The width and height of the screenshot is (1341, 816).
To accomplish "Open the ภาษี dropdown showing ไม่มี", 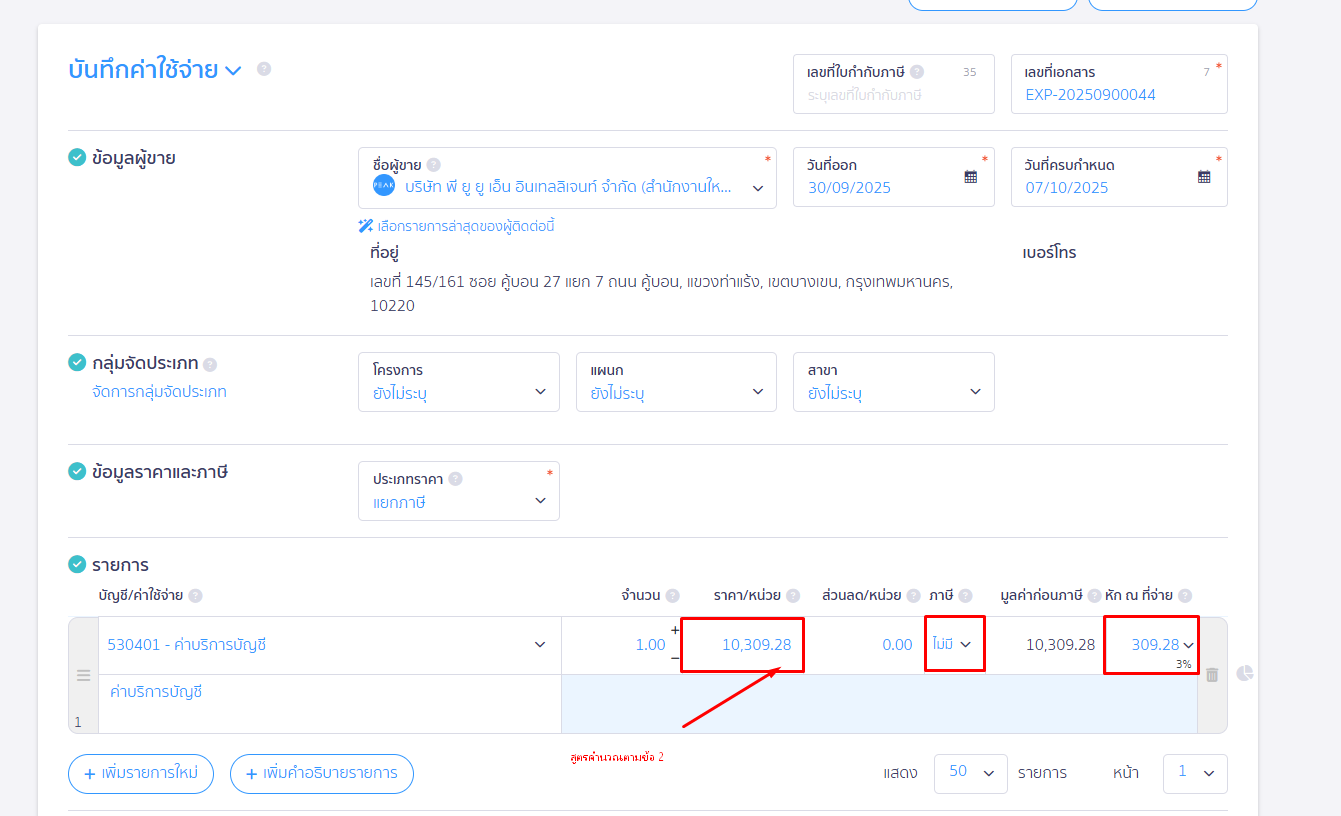I will point(953,645).
